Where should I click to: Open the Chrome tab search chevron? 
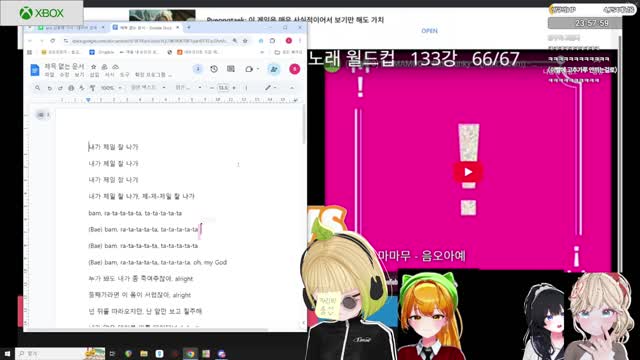29,28
